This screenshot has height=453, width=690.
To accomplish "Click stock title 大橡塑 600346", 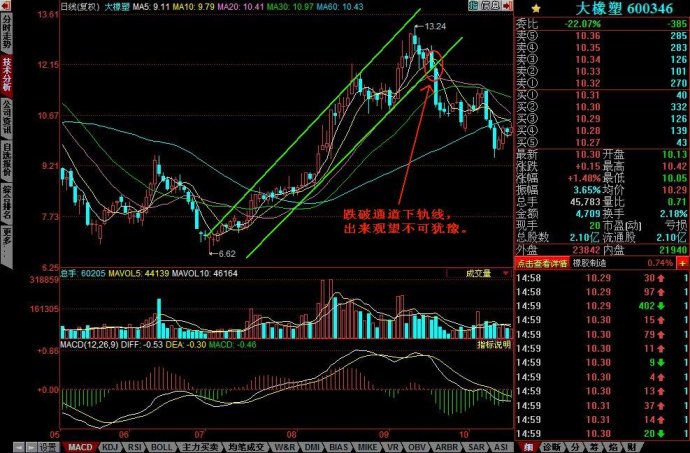I will pos(624,8).
